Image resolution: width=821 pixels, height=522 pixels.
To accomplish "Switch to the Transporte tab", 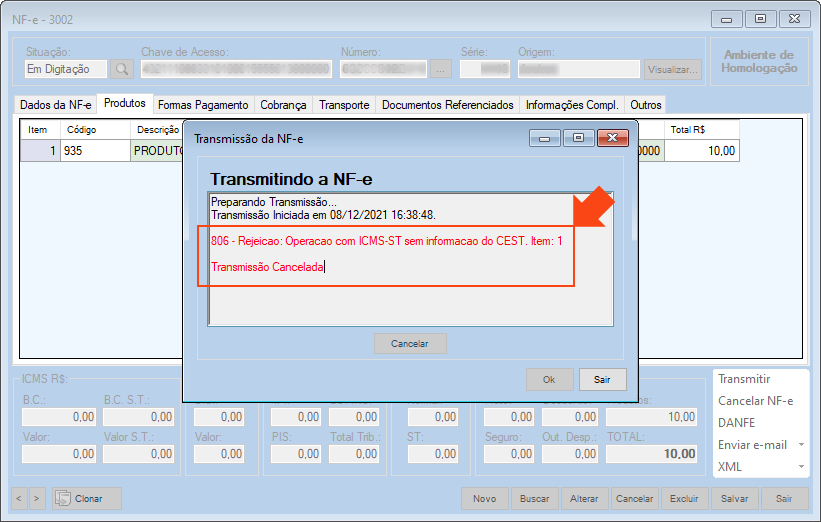I will (x=344, y=105).
